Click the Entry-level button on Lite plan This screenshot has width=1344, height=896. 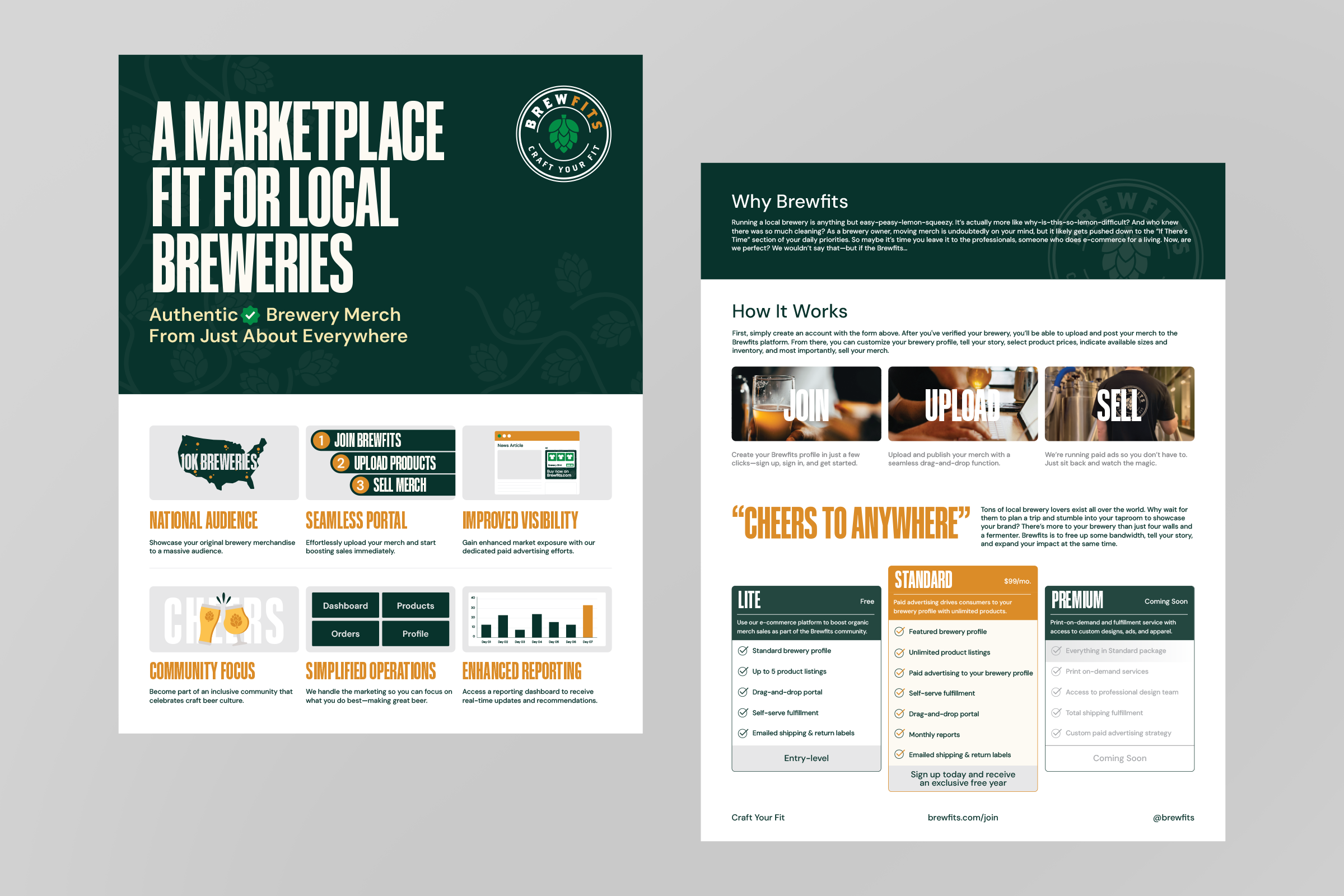[x=806, y=758]
